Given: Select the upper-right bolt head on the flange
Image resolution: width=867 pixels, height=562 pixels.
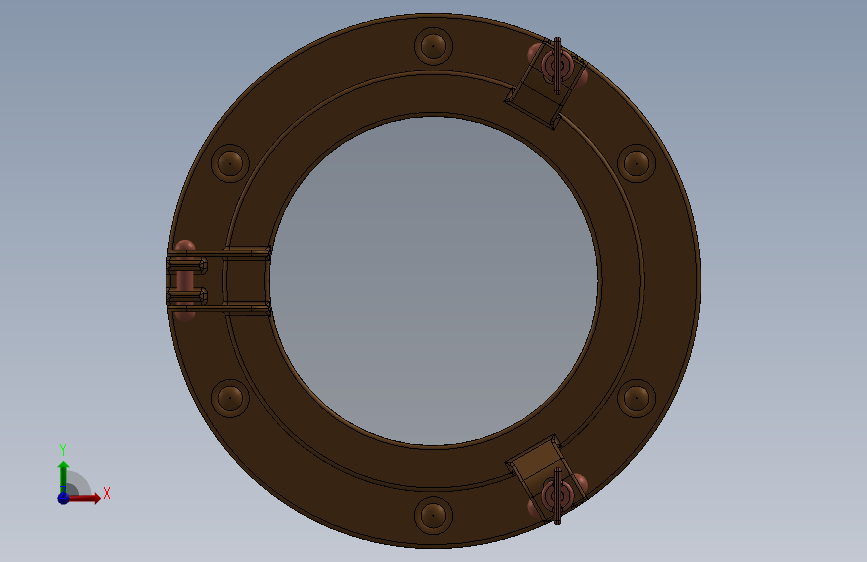Looking at the screenshot, I should point(636,163).
